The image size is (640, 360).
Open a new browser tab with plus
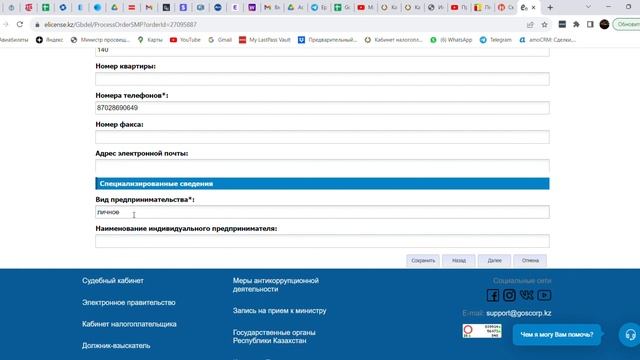[x=550, y=7]
